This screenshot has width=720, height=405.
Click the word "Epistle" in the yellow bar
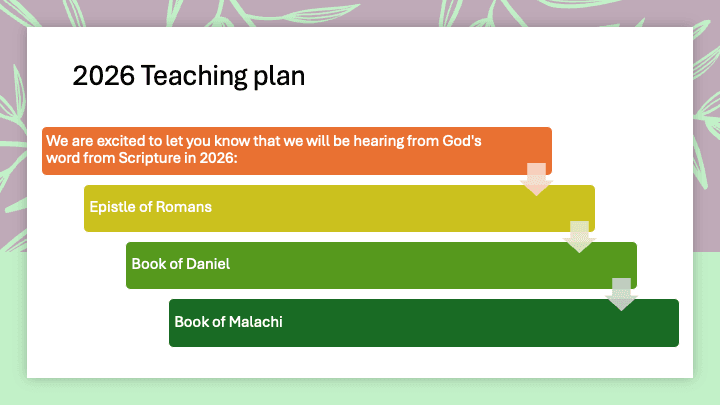pos(112,207)
